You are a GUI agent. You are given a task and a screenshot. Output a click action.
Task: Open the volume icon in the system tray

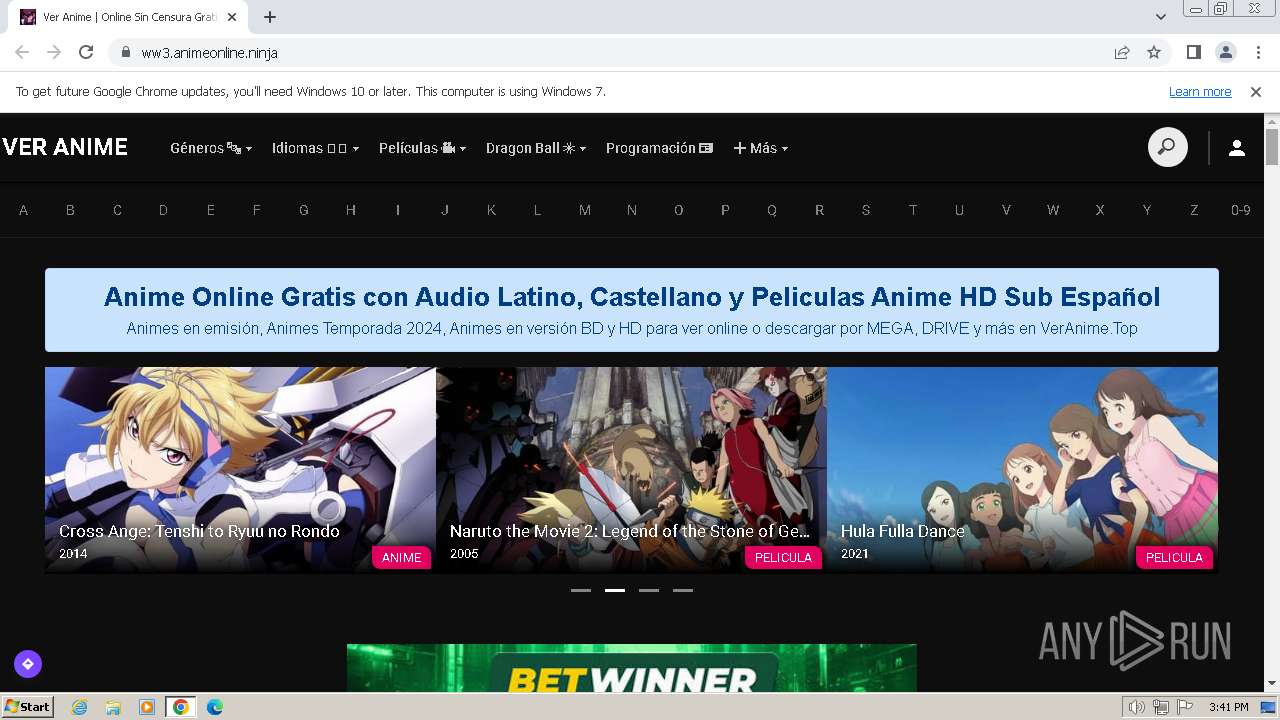(1137, 707)
